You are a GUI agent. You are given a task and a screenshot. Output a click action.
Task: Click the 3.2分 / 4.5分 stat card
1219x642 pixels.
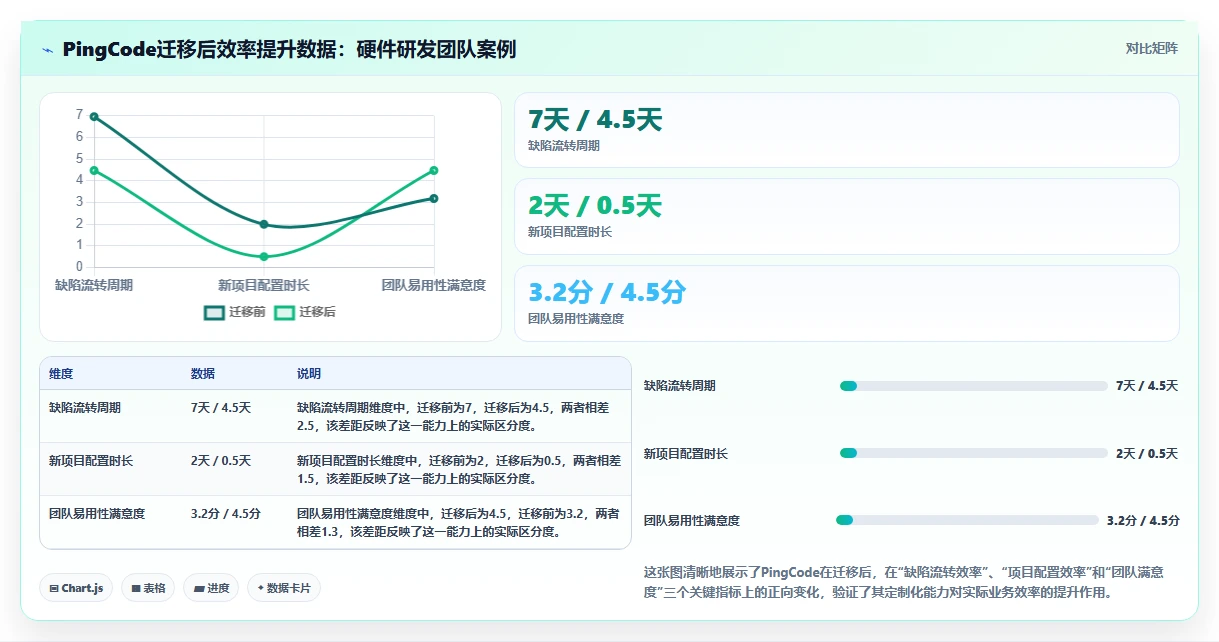click(846, 303)
